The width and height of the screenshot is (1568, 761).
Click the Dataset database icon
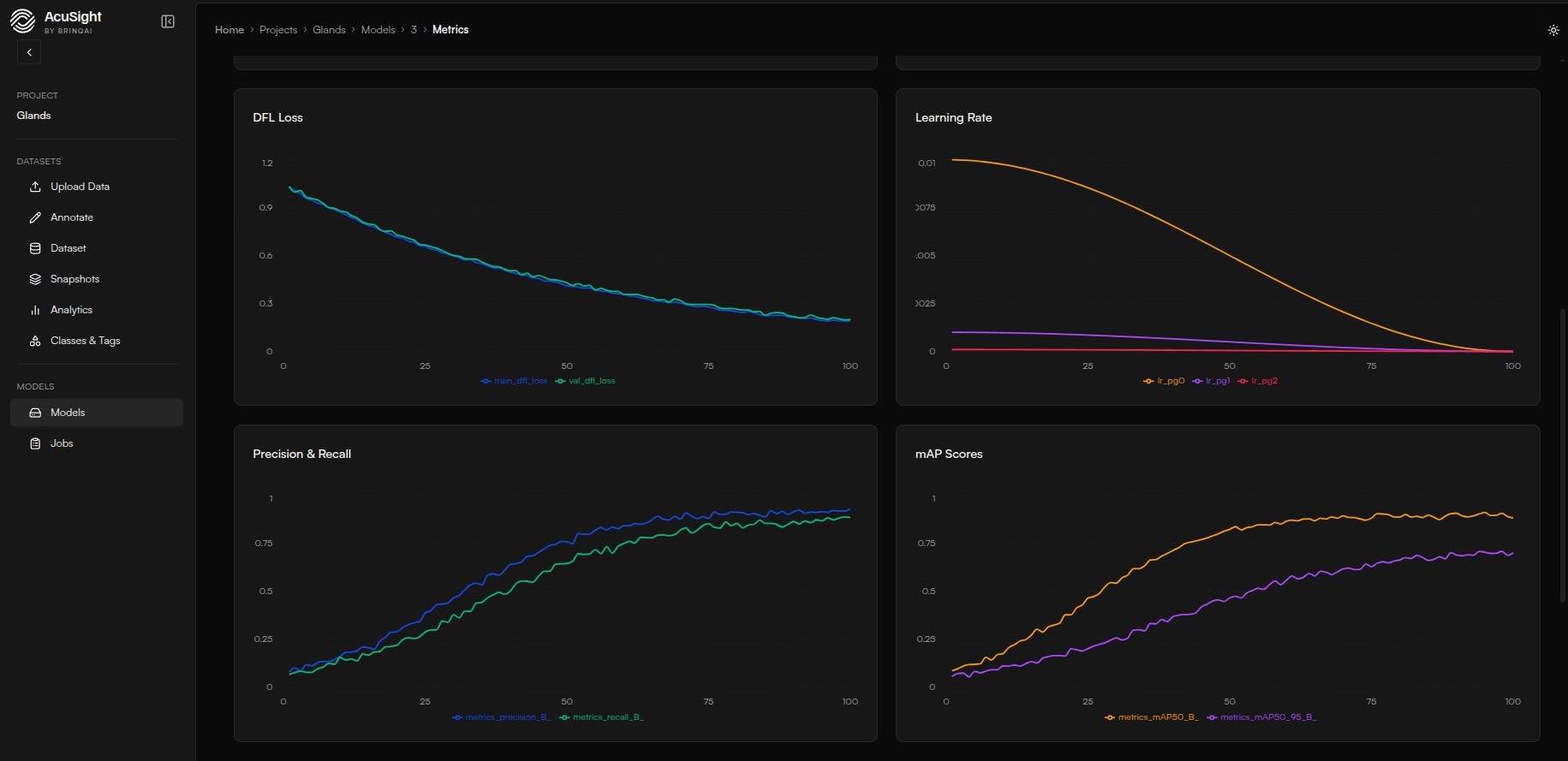coord(35,248)
